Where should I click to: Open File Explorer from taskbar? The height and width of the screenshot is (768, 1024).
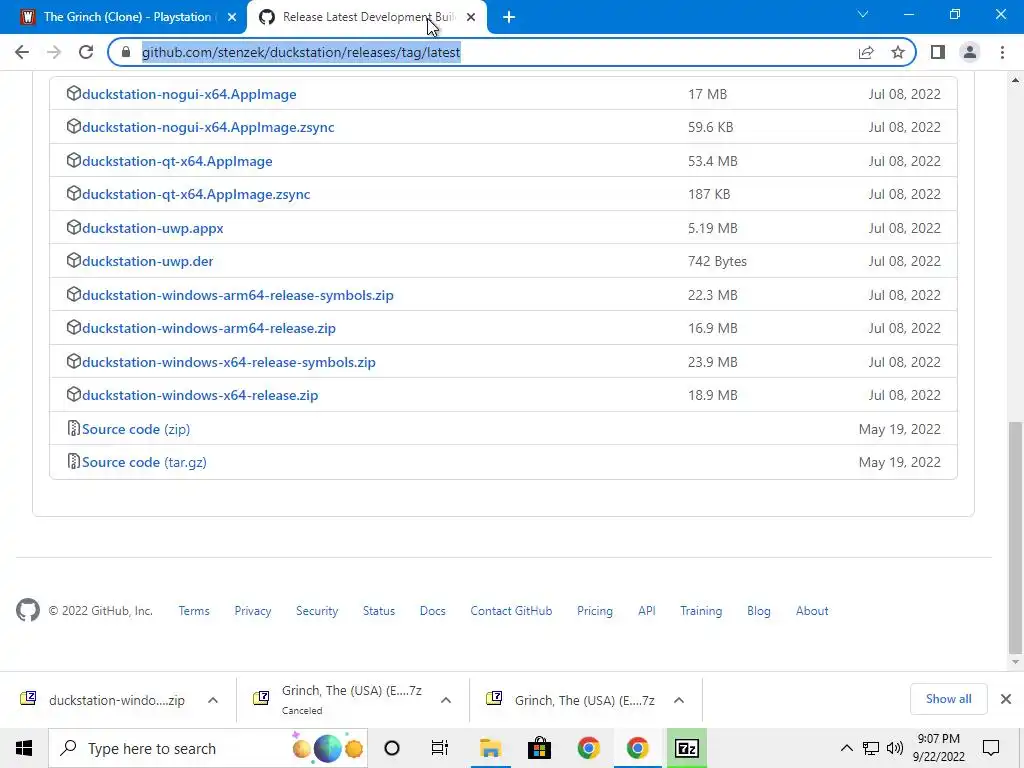pos(490,748)
